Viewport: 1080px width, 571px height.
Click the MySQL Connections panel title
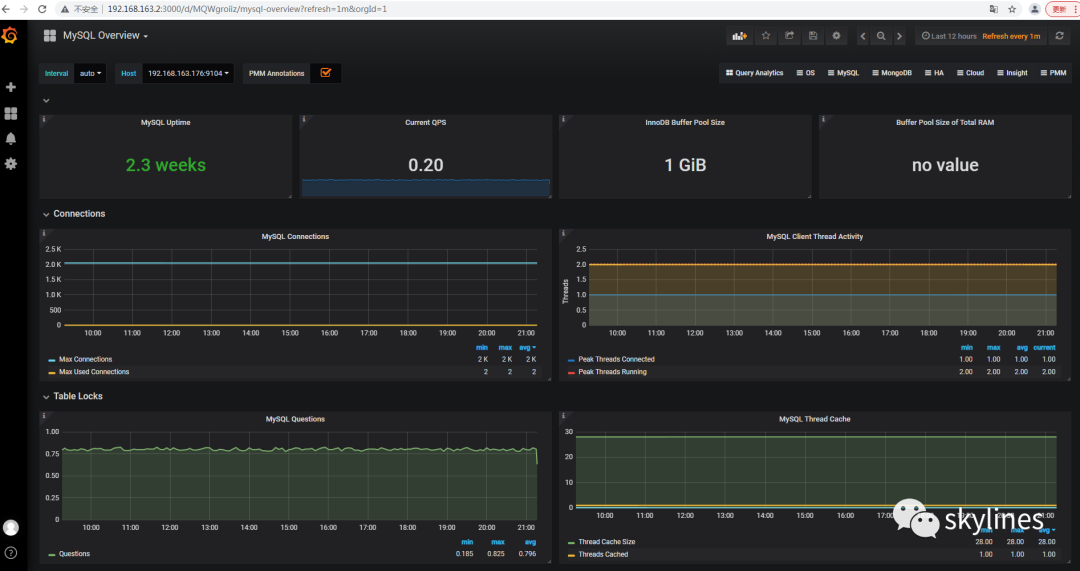295,237
